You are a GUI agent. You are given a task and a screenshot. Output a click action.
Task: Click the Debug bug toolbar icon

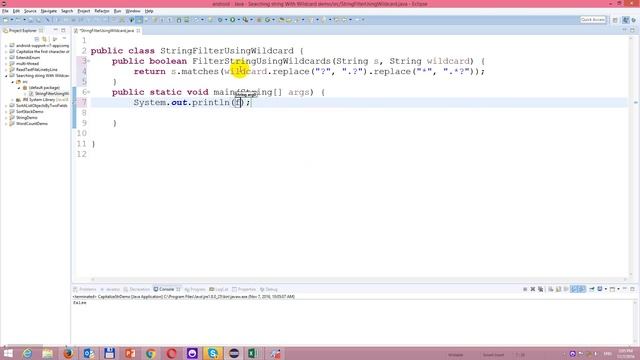(220, 20)
